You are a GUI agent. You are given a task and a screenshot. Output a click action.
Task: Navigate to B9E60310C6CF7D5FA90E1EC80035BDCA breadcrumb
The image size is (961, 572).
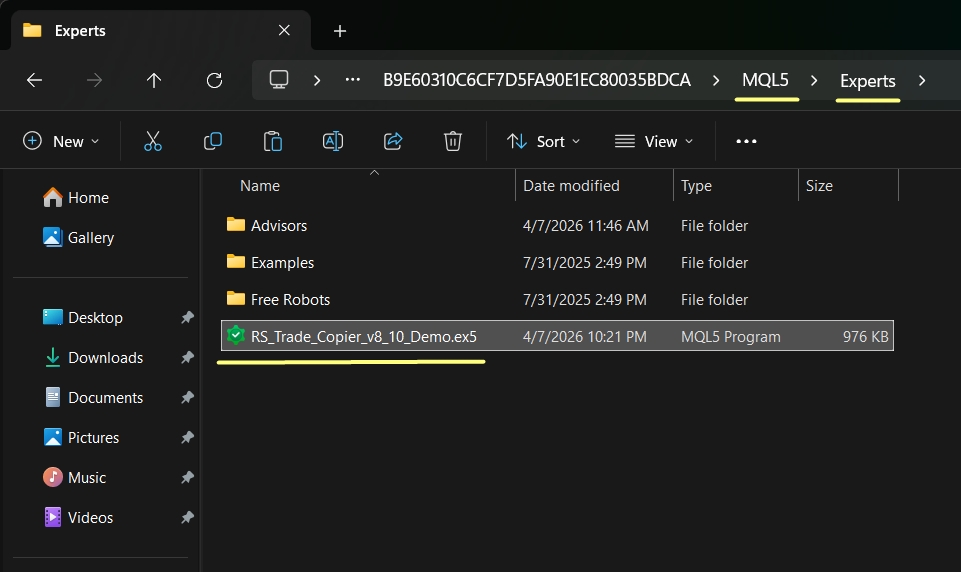pyautogui.click(x=537, y=80)
